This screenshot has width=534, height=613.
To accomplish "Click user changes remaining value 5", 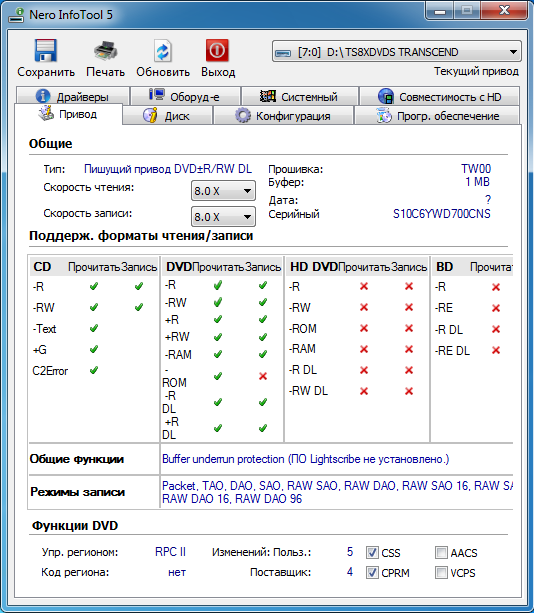I will [x=349, y=552].
